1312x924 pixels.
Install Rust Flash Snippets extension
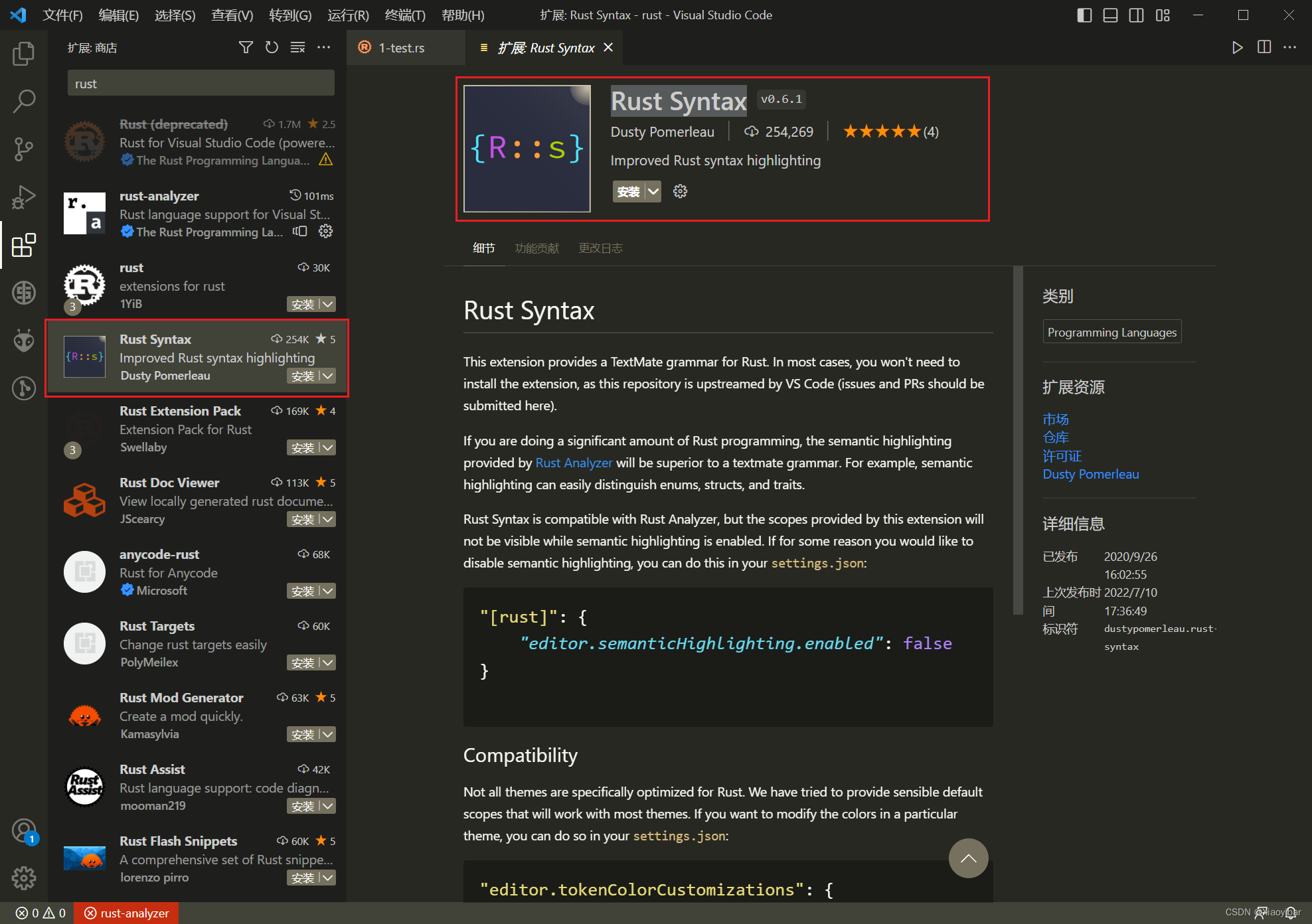[303, 878]
